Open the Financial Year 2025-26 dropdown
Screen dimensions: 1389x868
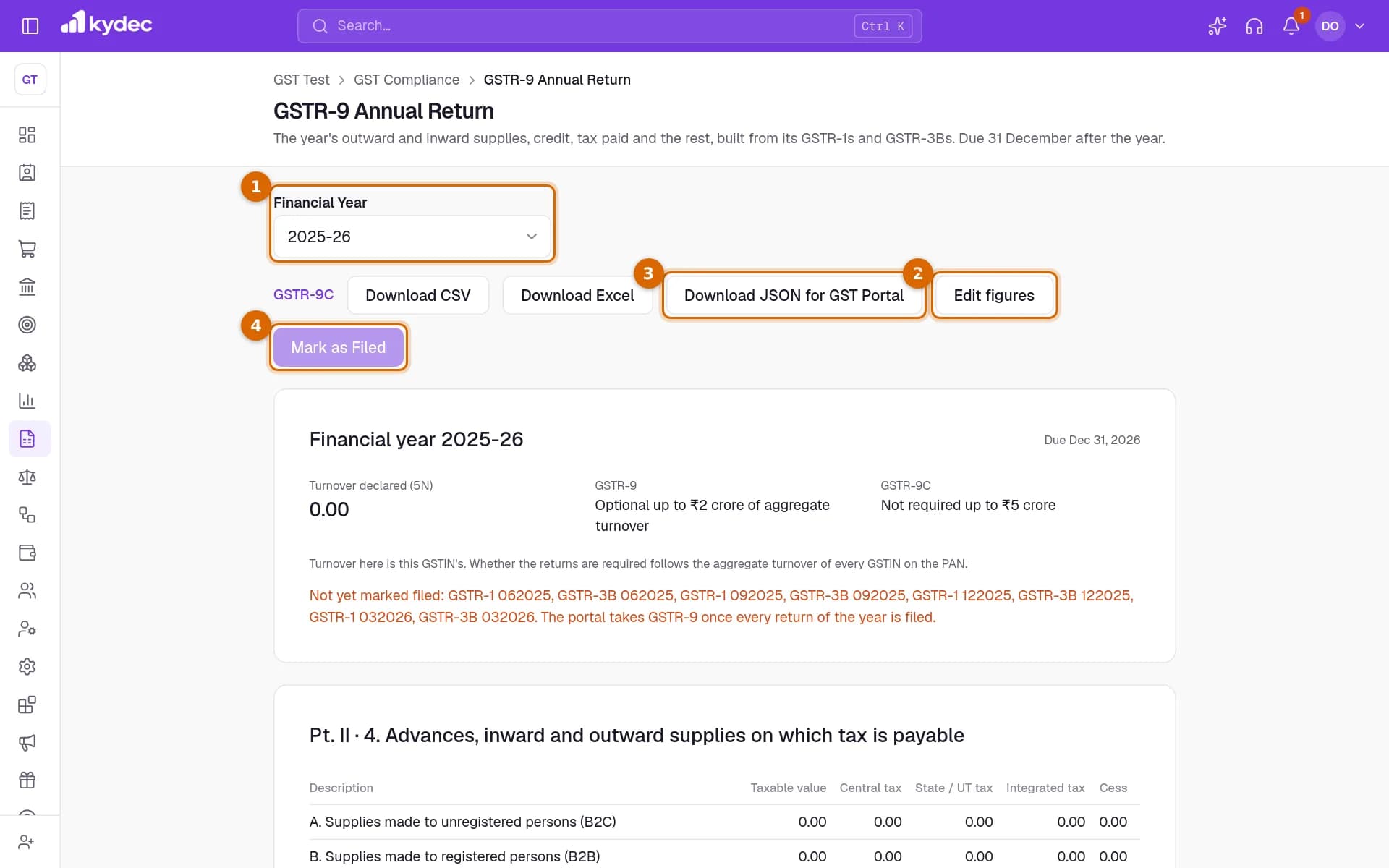click(x=412, y=237)
